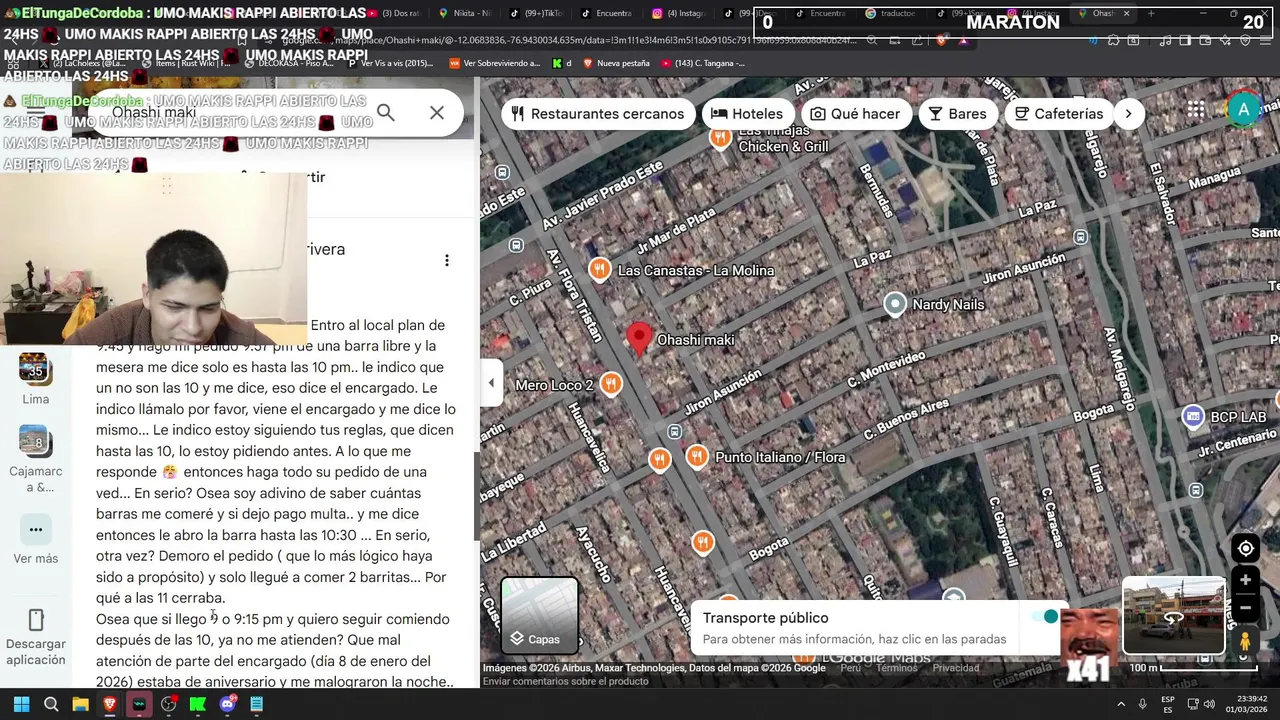The image size is (1280, 720).
Task: Open the volume control in system tray
Action: tap(1209, 704)
